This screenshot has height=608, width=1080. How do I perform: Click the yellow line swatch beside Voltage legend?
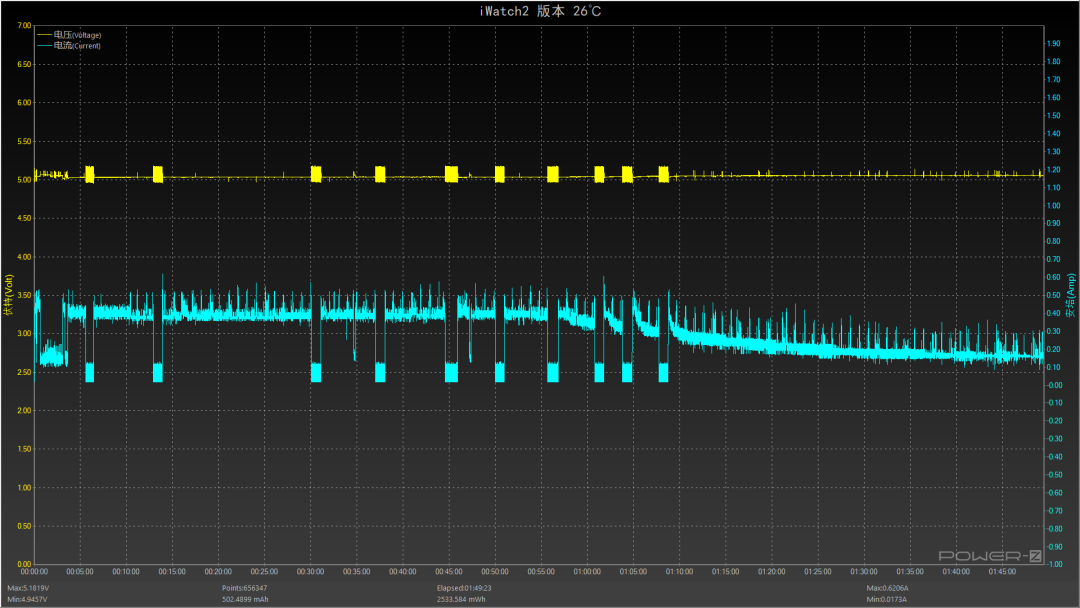pos(45,34)
